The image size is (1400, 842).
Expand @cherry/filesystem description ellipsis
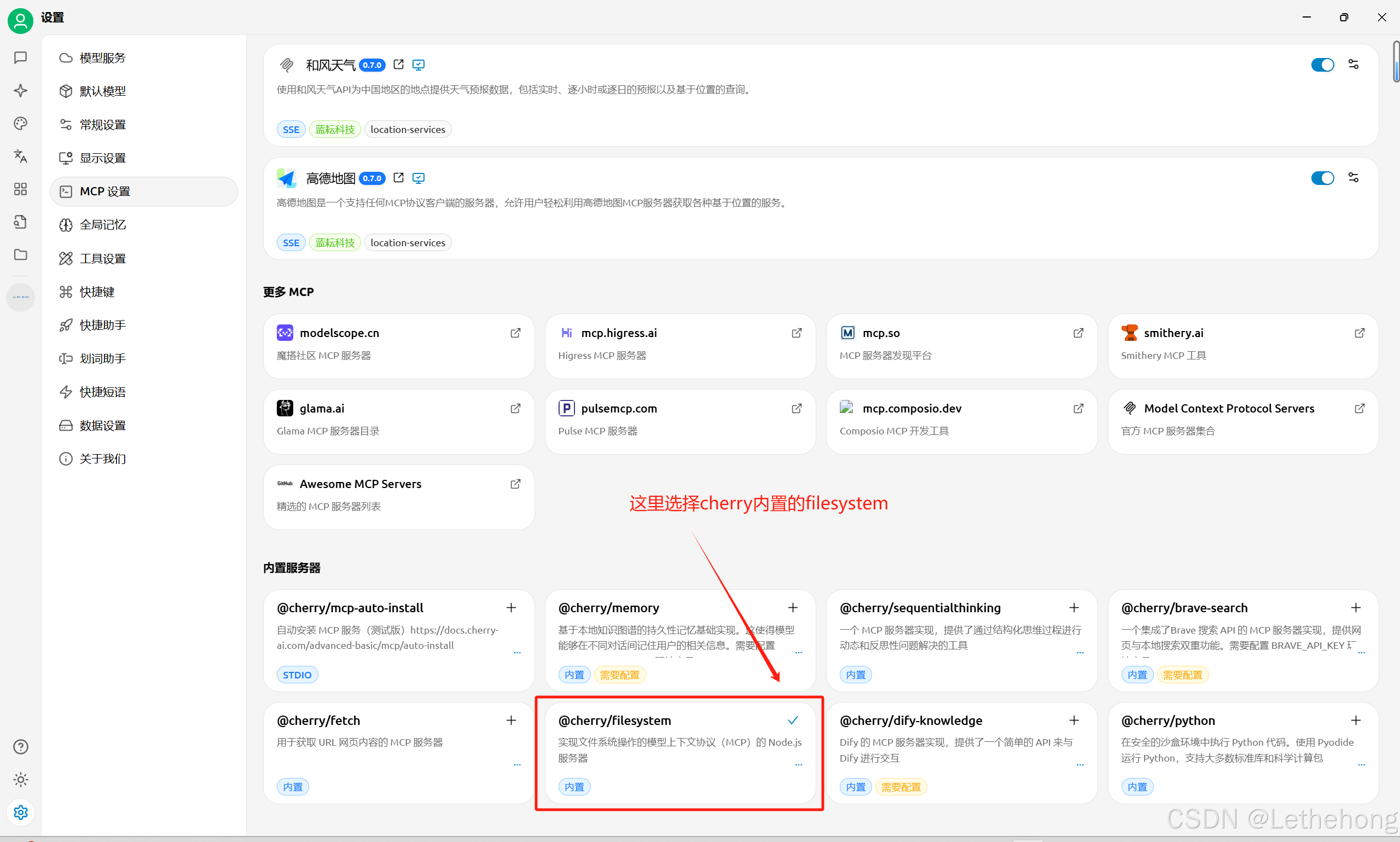point(798,765)
